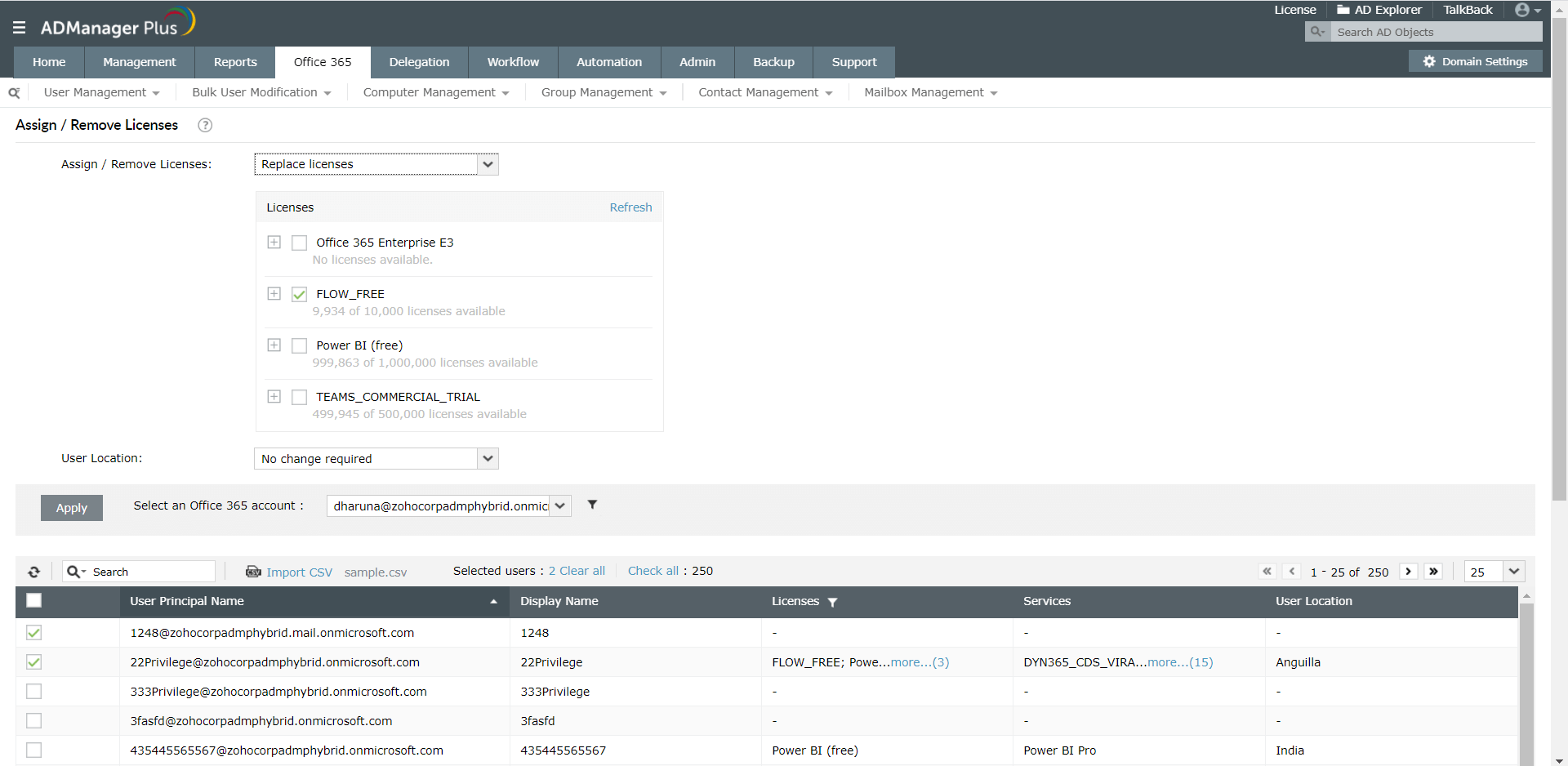Click the Refresh licenses link
Screen dimensions: 1568x766
(x=630, y=207)
